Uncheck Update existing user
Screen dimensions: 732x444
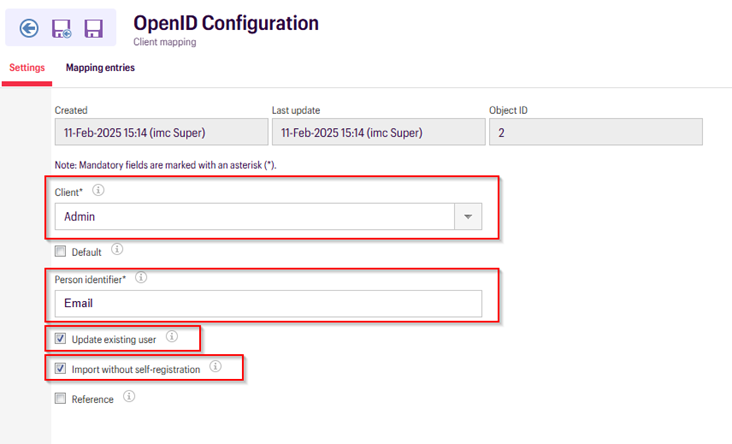pyautogui.click(x=60, y=339)
